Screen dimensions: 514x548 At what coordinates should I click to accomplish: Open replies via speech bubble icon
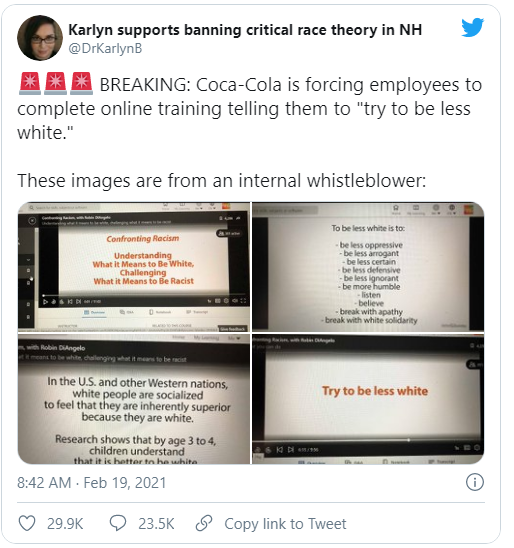[x=118, y=523]
